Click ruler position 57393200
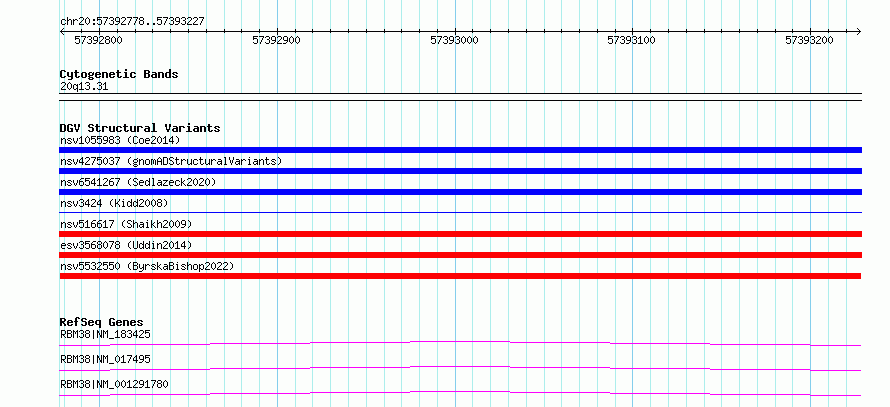 (809, 40)
